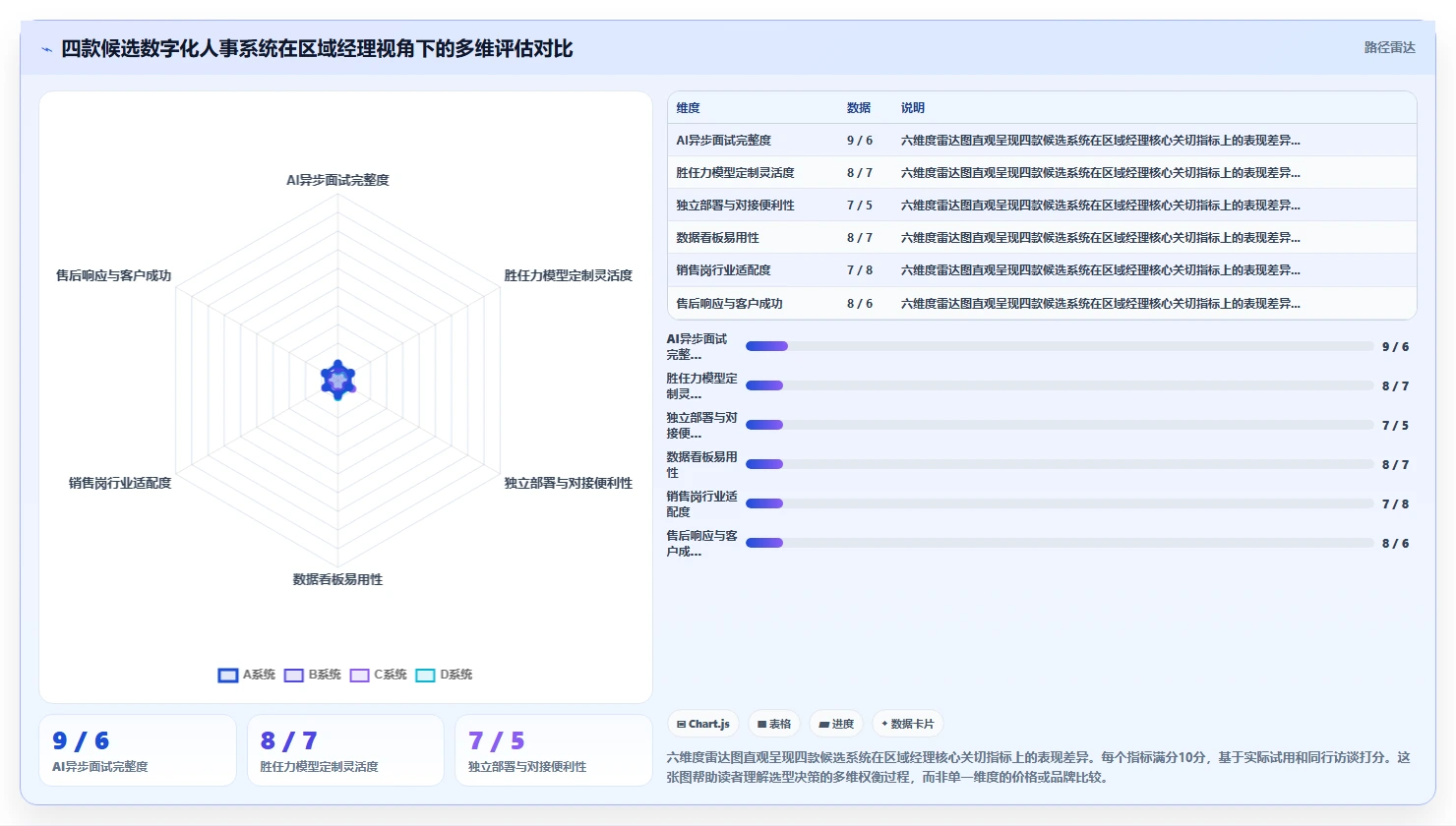Click the D系统 cyan legend swatch
Viewport: 1456px width, 826px height.
[x=426, y=676]
